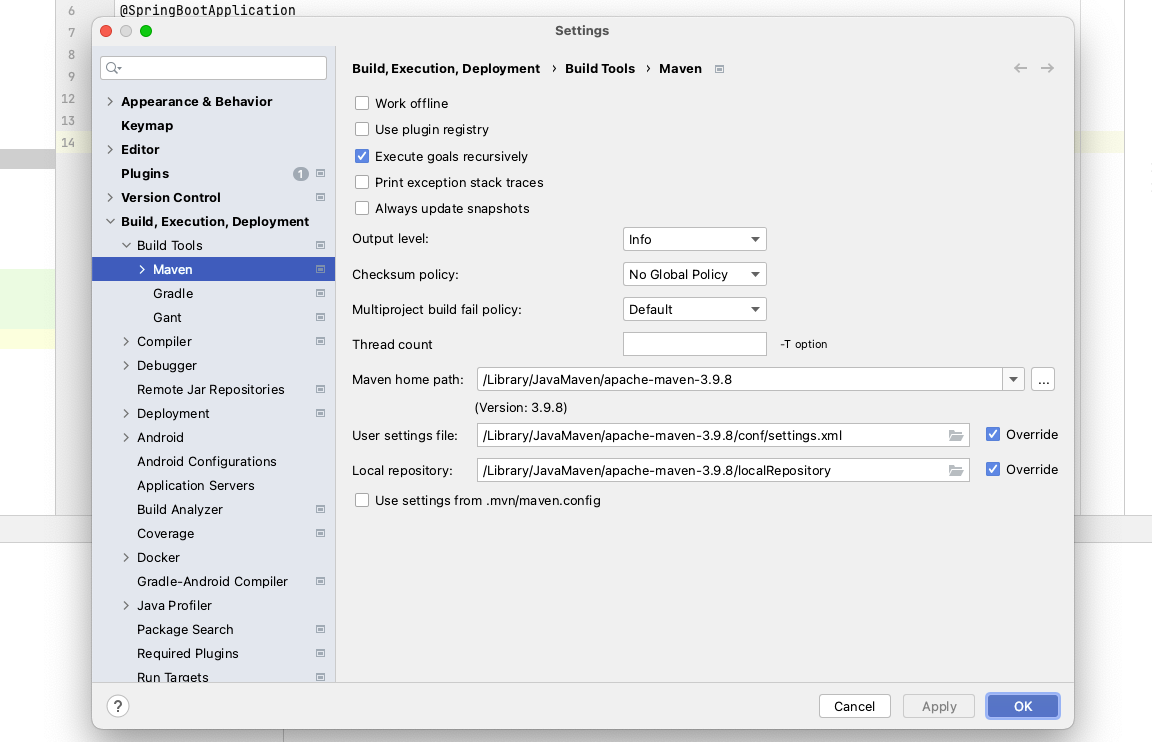Click the project icon next to Package Search
Viewport: 1152px width, 742px height.
point(320,630)
